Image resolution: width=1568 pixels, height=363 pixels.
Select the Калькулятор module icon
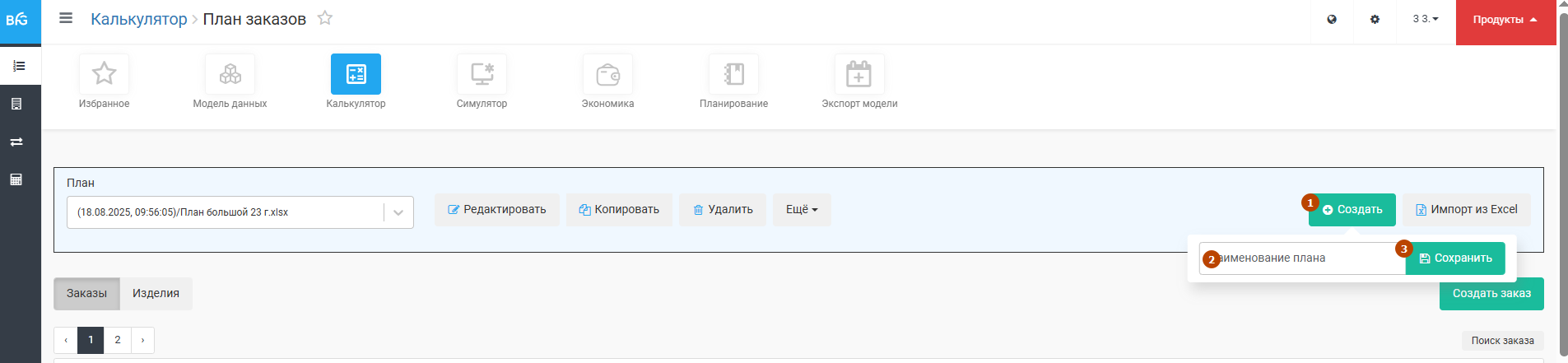tap(356, 74)
